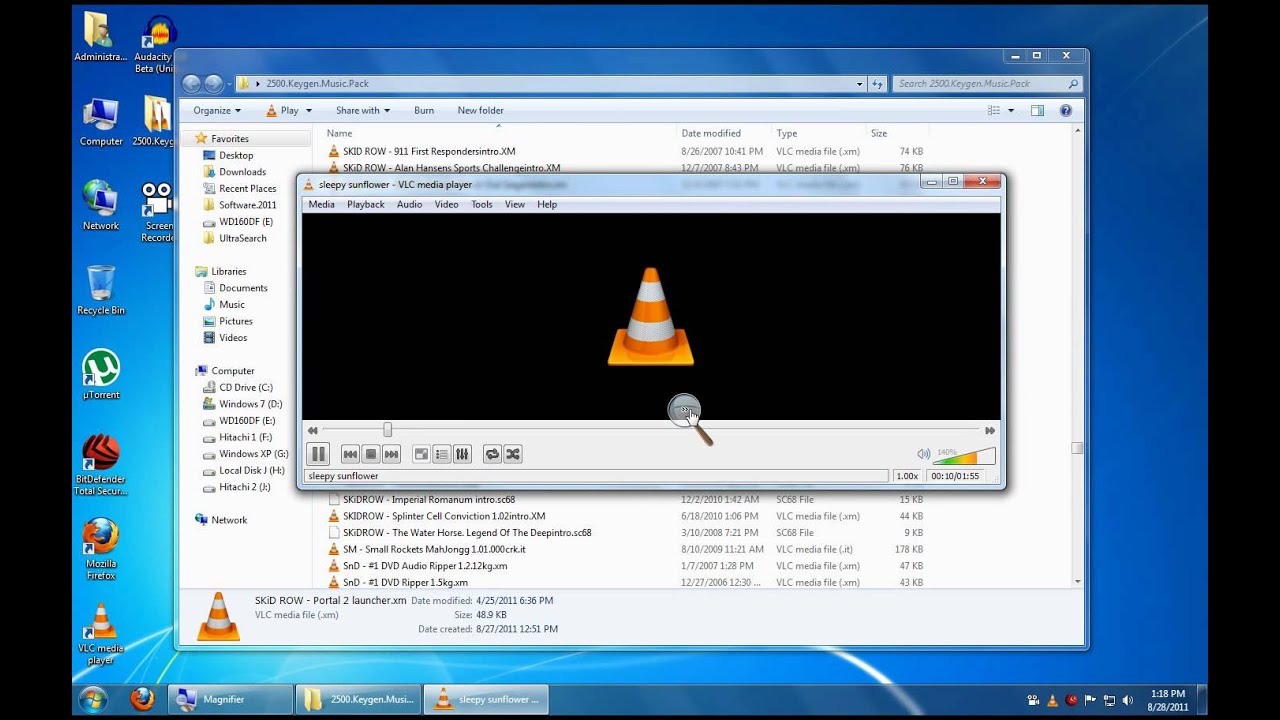Image resolution: width=1280 pixels, height=720 pixels.
Task: Open BitDefender Total Security desktop icon
Action: [101, 465]
